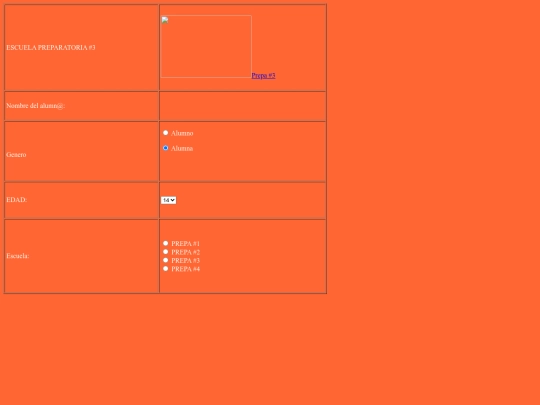Image resolution: width=540 pixels, height=405 pixels.
Task: Click the ESCUELA PREPARATORIA #3 heading text
Action: (51, 48)
